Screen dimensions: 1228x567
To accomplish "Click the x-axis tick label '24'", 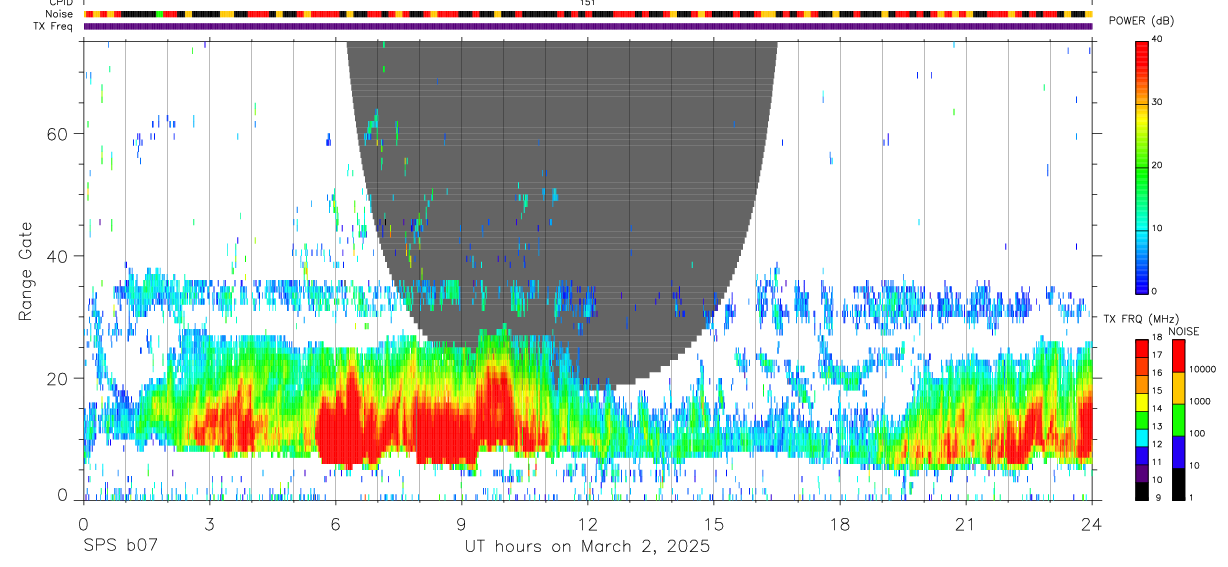I will (1092, 524).
